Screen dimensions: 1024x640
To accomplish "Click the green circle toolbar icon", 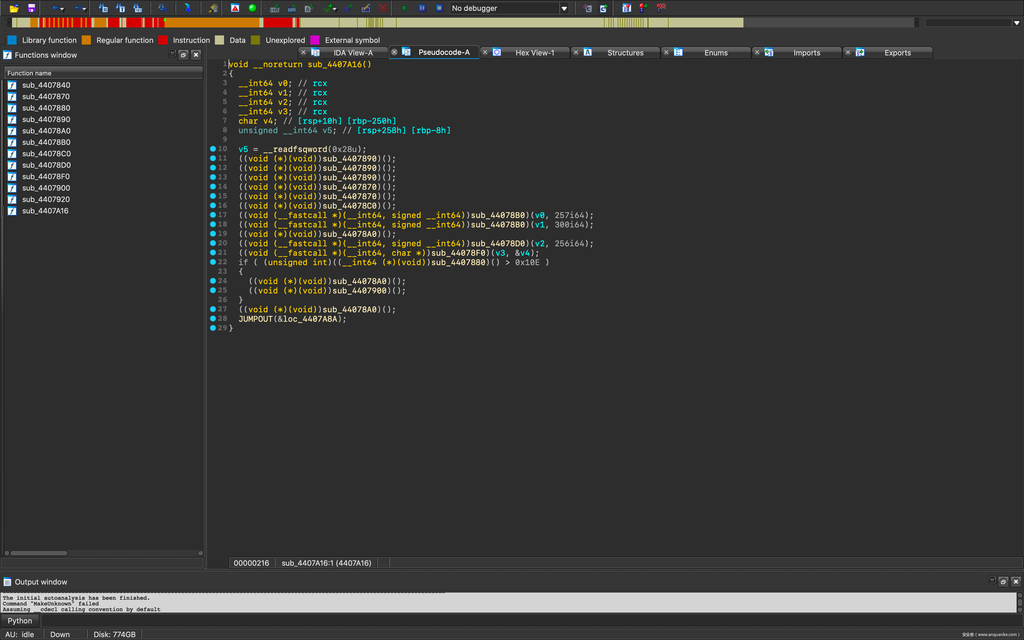I will click(x=252, y=8).
